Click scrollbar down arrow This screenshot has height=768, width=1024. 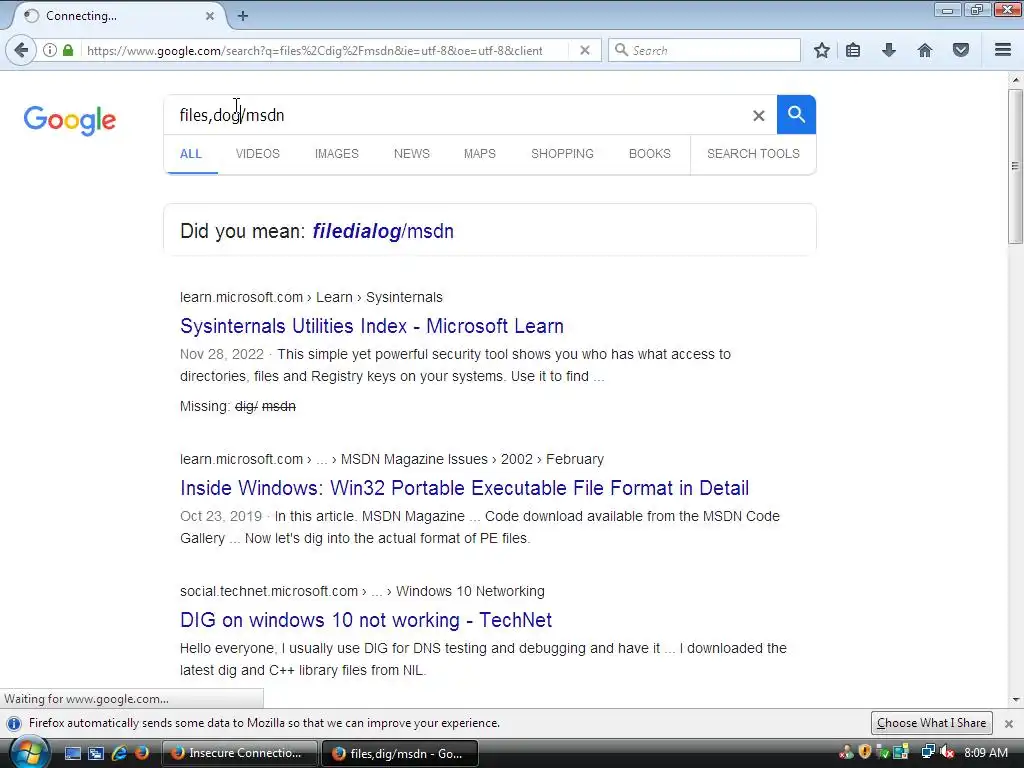pyautogui.click(x=1015, y=700)
